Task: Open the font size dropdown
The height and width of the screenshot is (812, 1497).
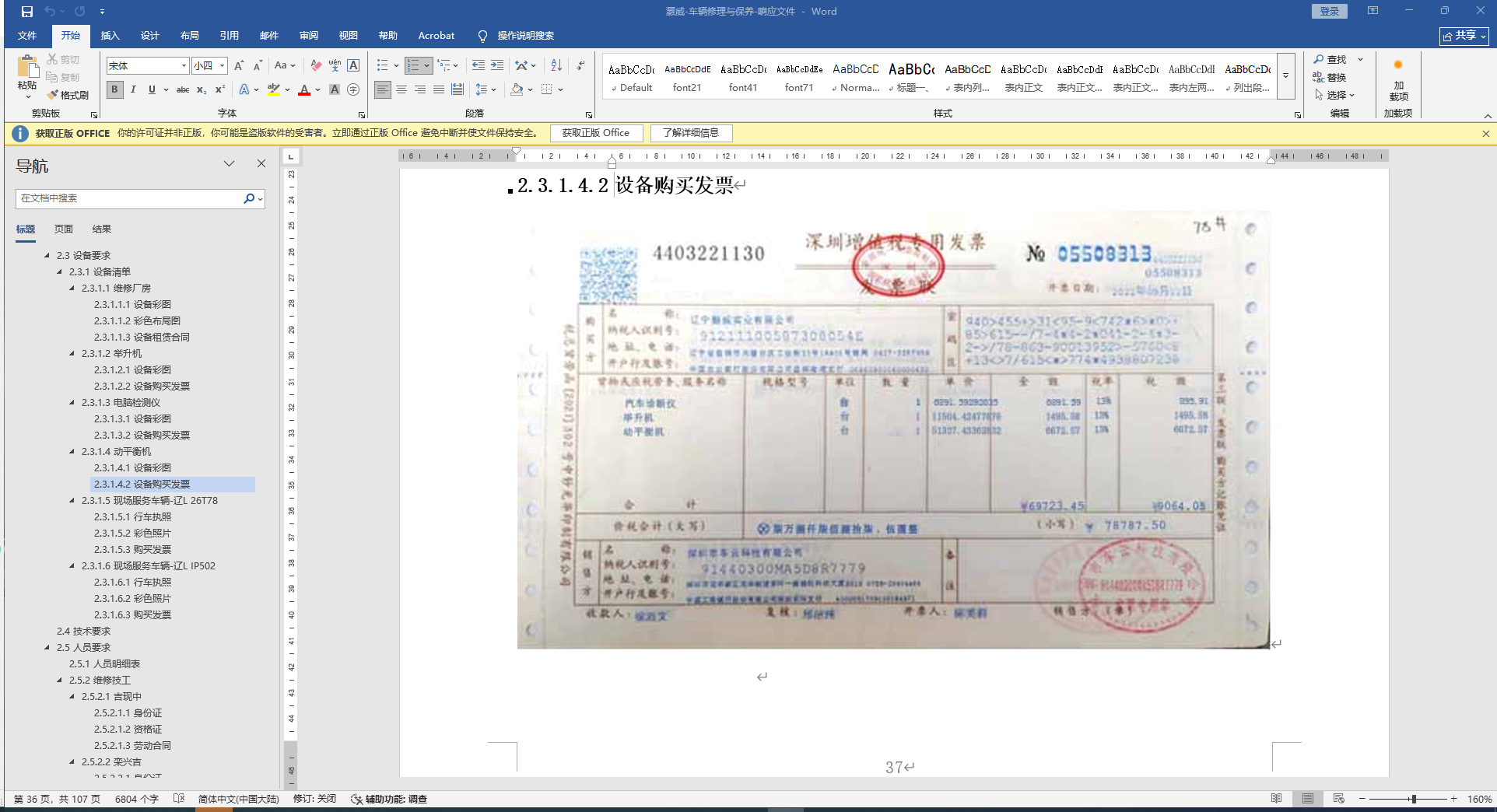Action: click(x=223, y=66)
